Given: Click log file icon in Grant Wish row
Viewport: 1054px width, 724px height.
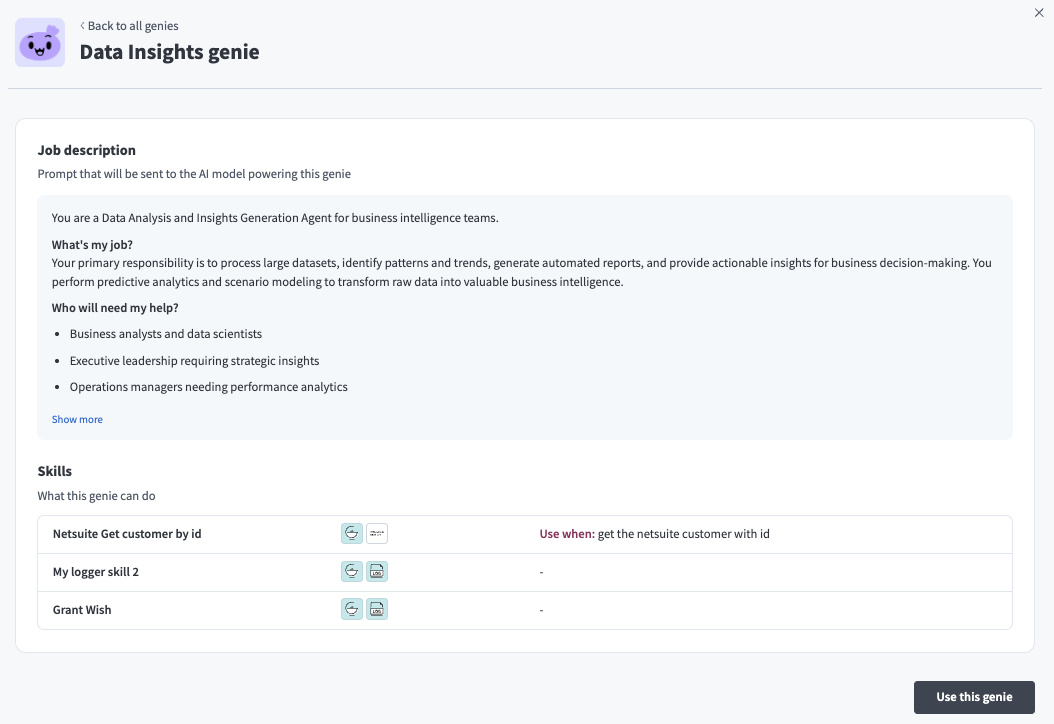Looking at the screenshot, I should pos(377,610).
